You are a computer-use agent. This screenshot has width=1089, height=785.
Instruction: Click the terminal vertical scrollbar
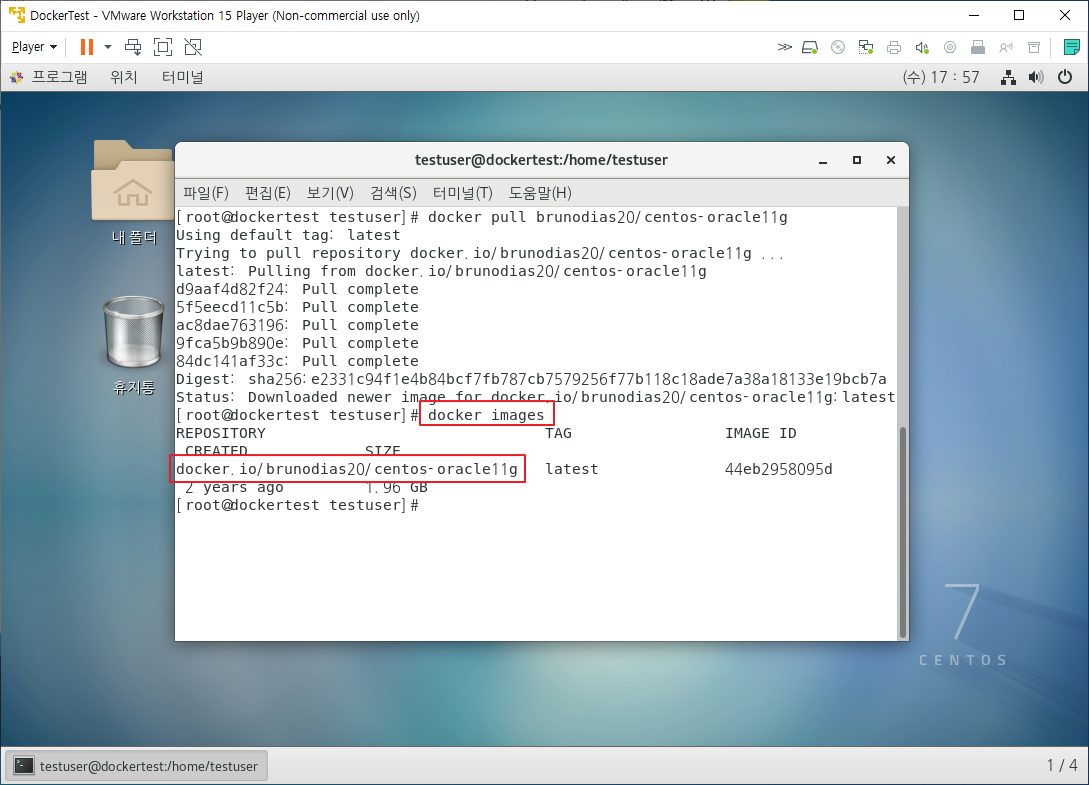click(x=902, y=532)
